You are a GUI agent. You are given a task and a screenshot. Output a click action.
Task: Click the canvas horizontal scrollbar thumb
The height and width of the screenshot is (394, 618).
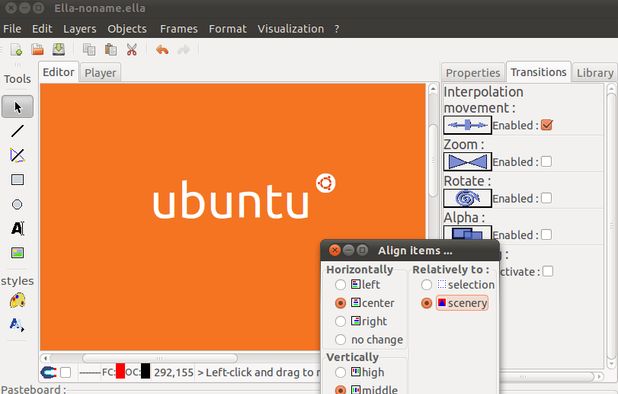pos(160,358)
